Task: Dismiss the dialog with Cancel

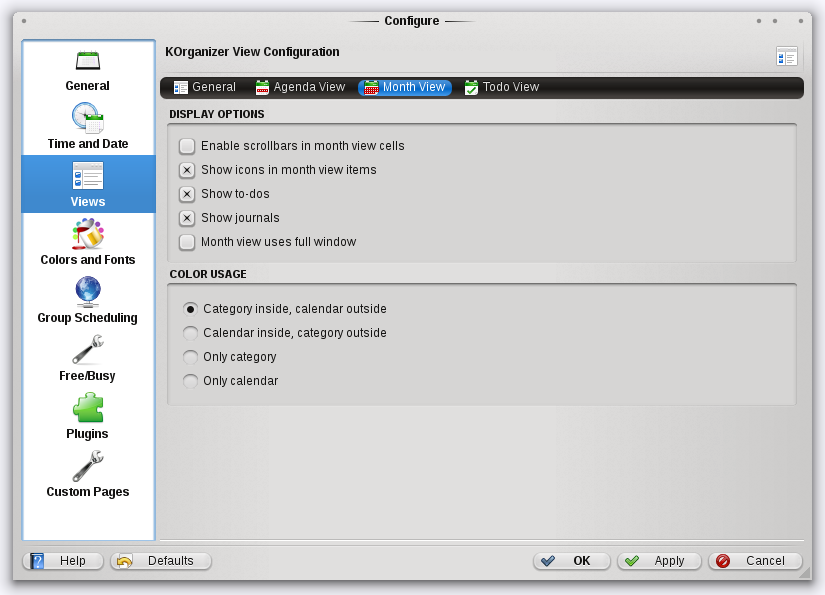Action: pos(755,561)
